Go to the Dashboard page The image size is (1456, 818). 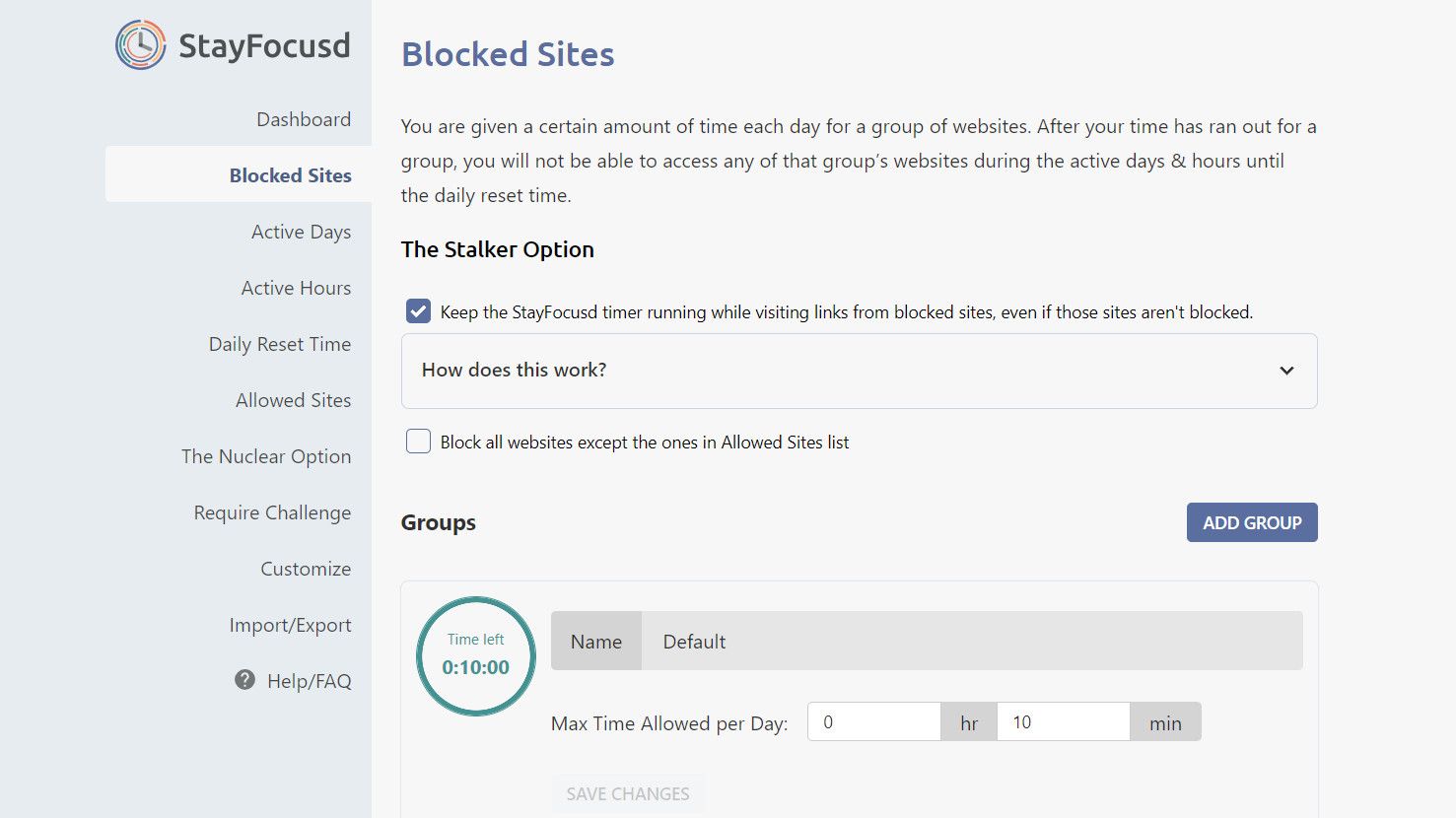click(304, 118)
